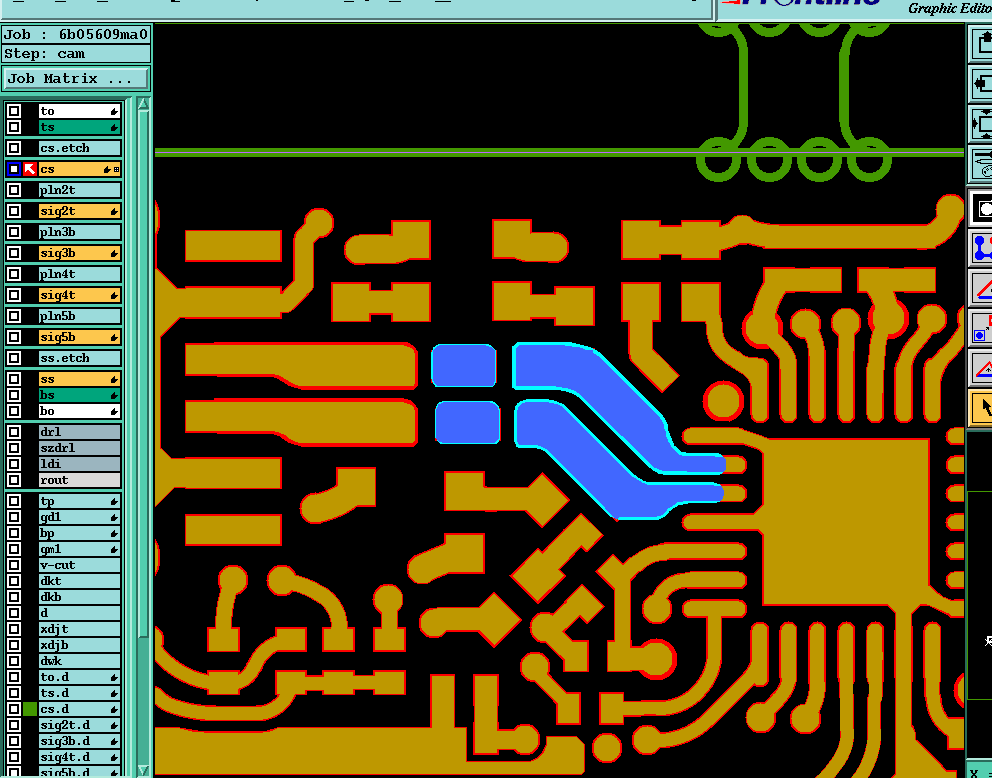
Task: Select the 'pln3b' layer name
Action: pyautogui.click(x=80, y=232)
